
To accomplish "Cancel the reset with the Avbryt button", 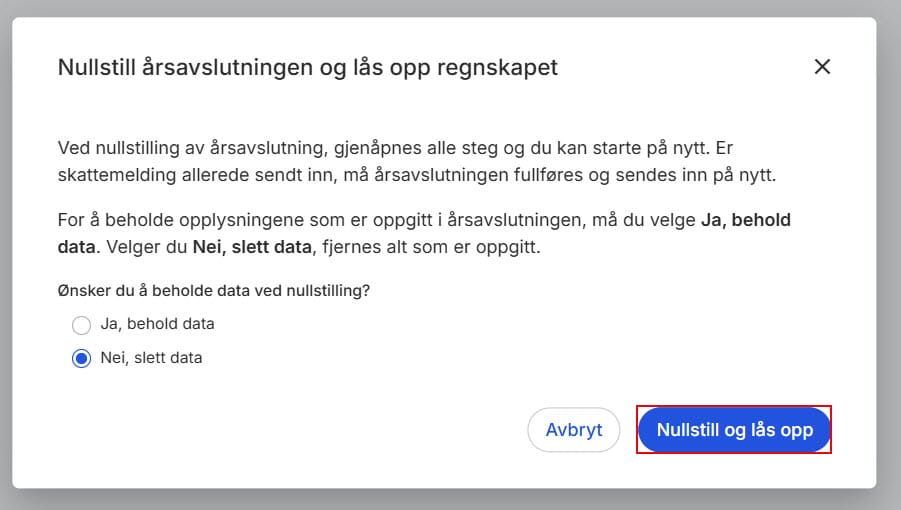I will [x=574, y=430].
